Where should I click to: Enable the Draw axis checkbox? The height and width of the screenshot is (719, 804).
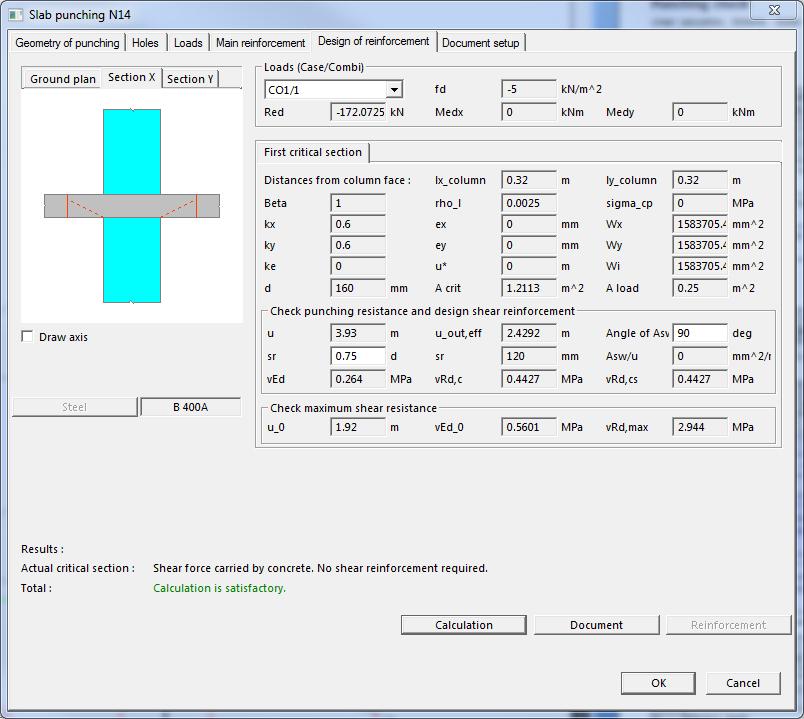click(x=27, y=337)
